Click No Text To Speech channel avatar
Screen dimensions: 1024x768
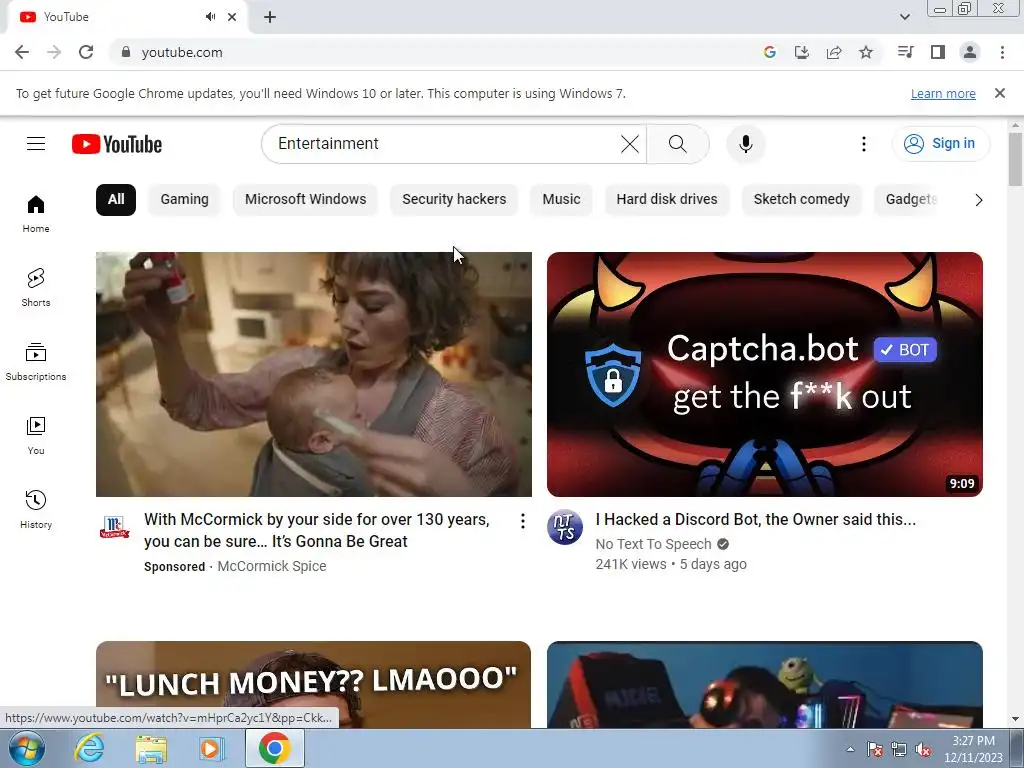click(565, 527)
